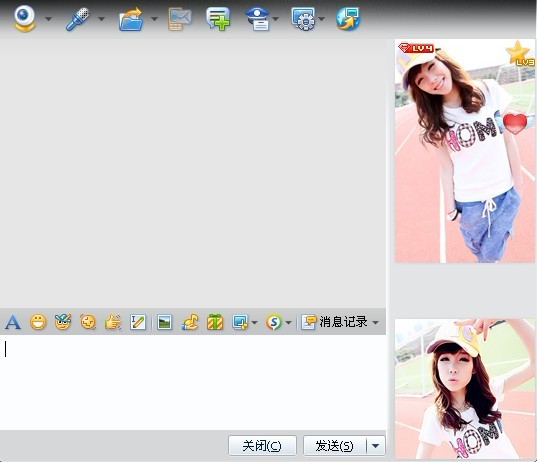Start a video call with webcam icon

coord(24,19)
